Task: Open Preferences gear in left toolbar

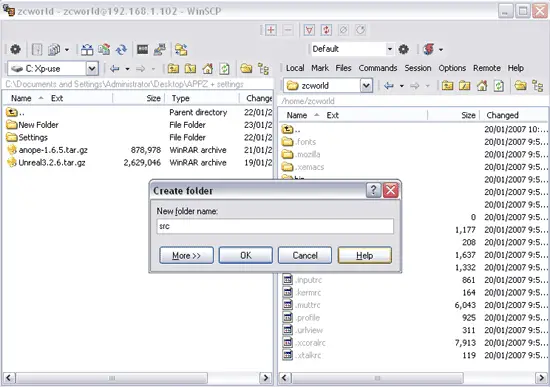Action: point(15,49)
